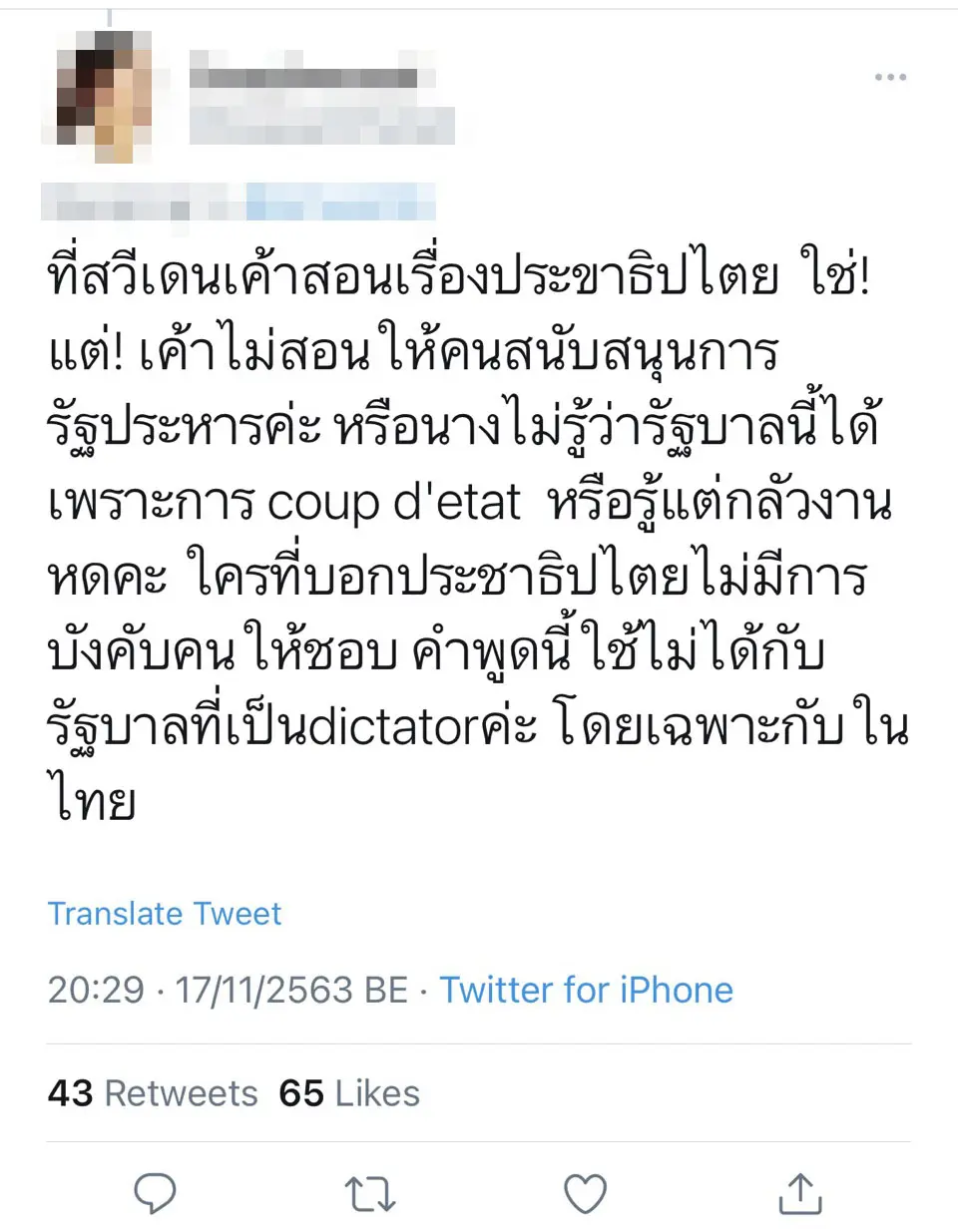Viewport: 958px width, 1232px height.
Task: Tap the last tweet line reading ไทย
Action: click(92, 801)
